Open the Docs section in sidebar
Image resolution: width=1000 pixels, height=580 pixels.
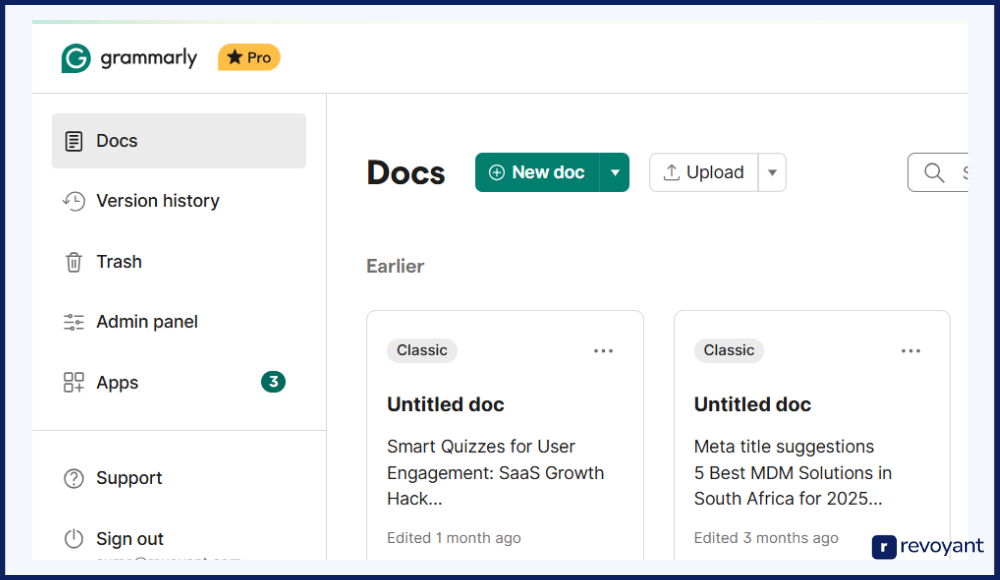[179, 141]
